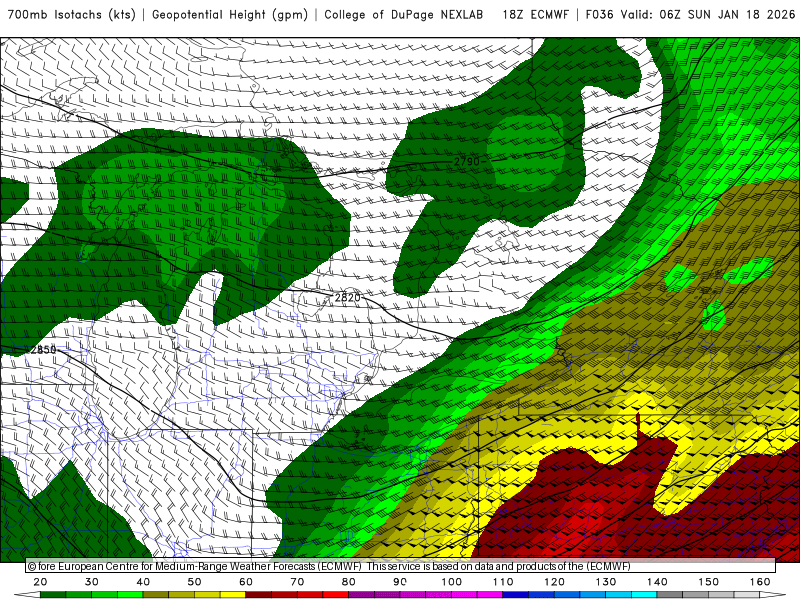Click the darkest green swatch below 20
Image resolution: width=800 pixels, height=600 pixels.
click(53, 595)
